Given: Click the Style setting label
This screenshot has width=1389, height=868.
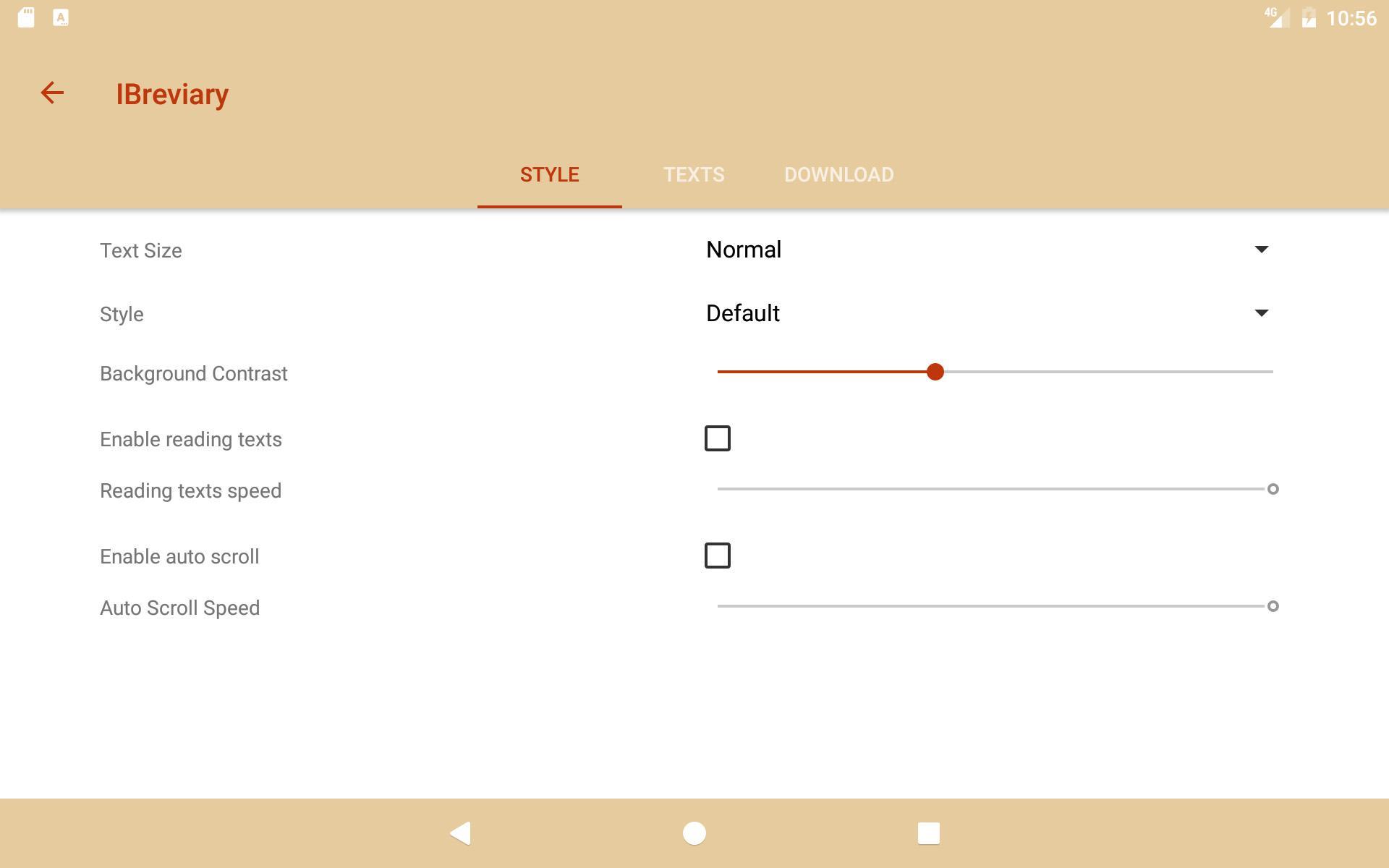Looking at the screenshot, I should click(122, 315).
